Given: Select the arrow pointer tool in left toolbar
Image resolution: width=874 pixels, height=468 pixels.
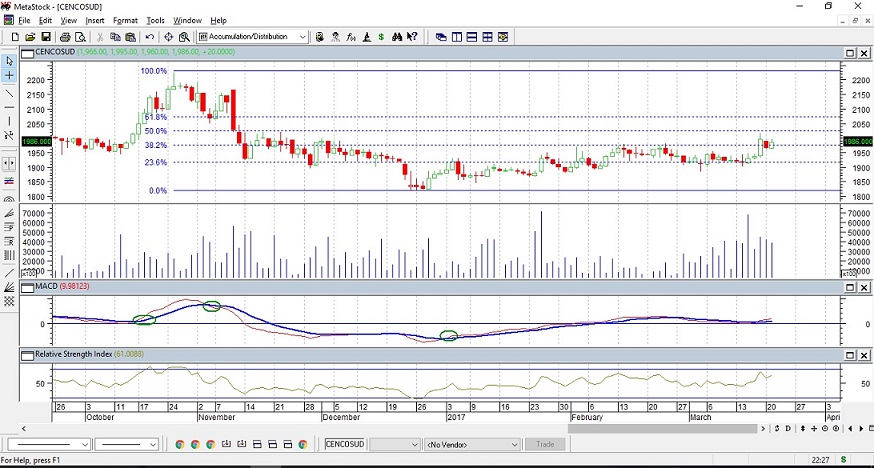Looking at the screenshot, I should 9,61.
